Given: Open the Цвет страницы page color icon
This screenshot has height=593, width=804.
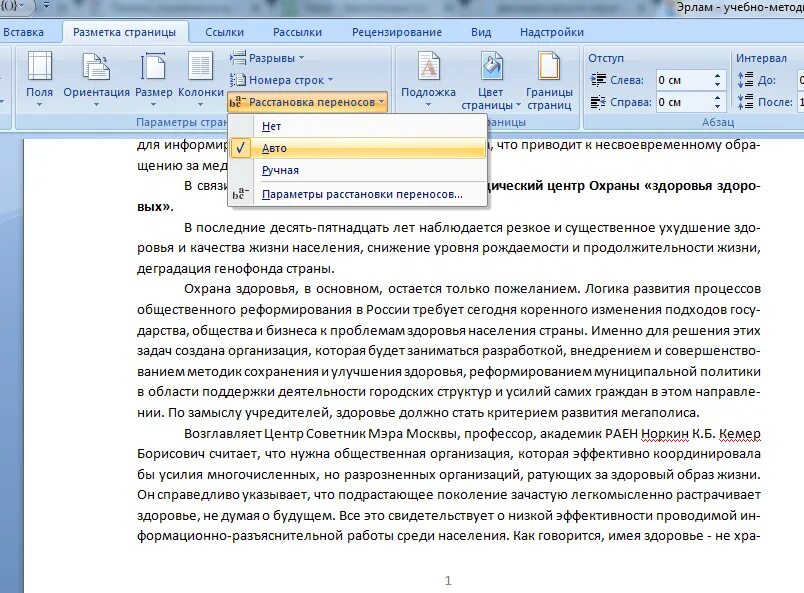Looking at the screenshot, I should (x=491, y=67).
